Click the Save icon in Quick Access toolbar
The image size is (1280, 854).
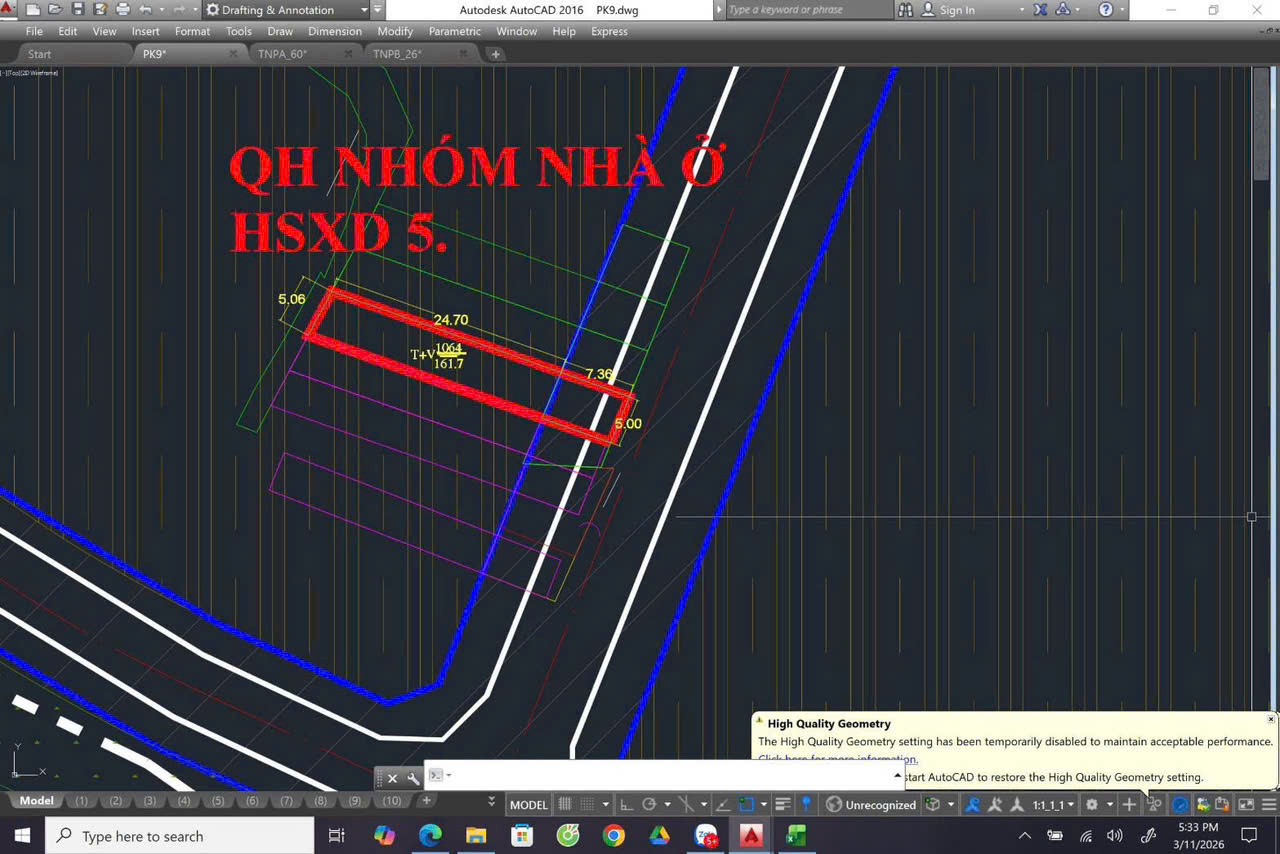point(78,9)
